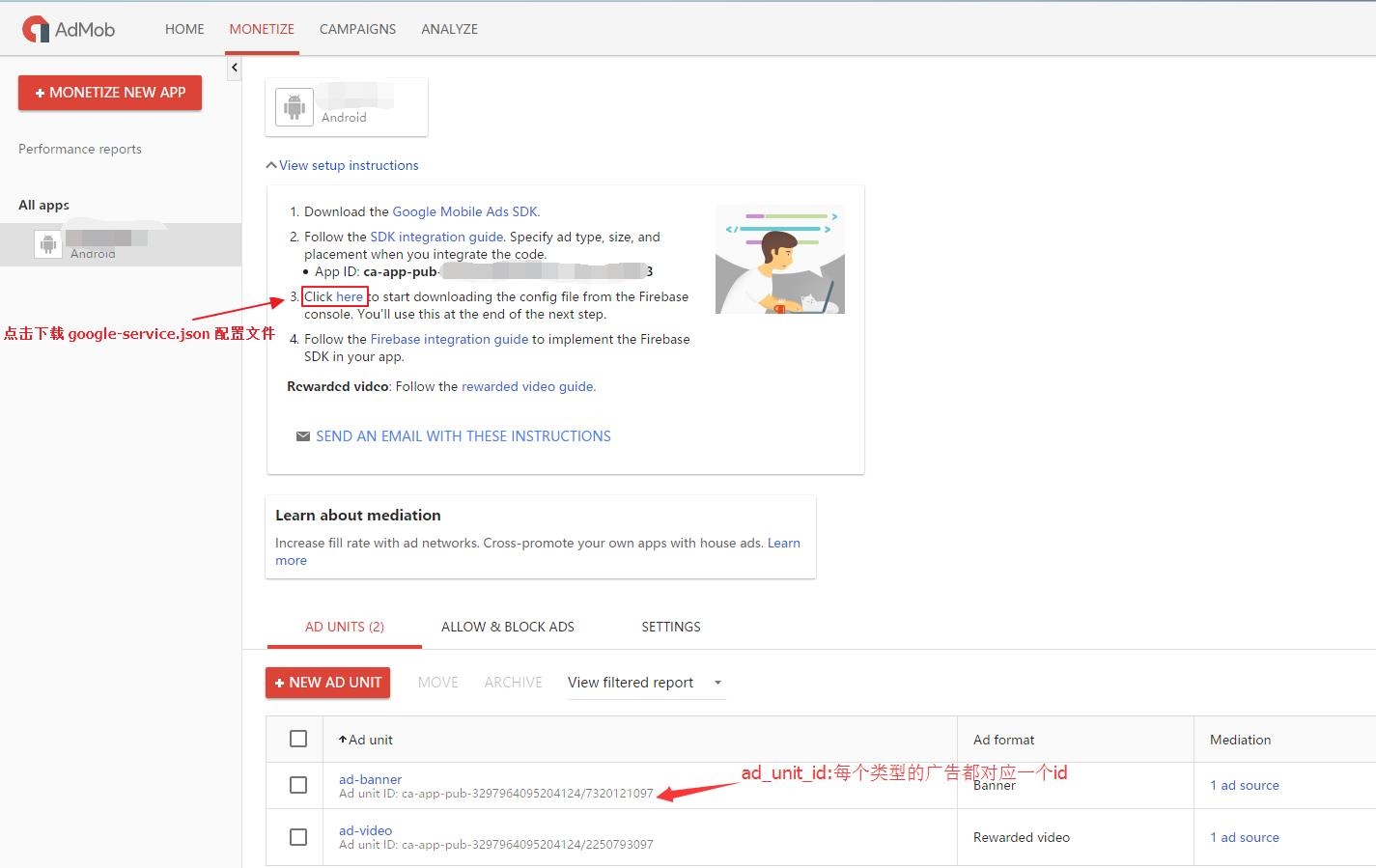Open Firebase integration guide link
Viewport: 1376px width, 868px height.
point(449,339)
